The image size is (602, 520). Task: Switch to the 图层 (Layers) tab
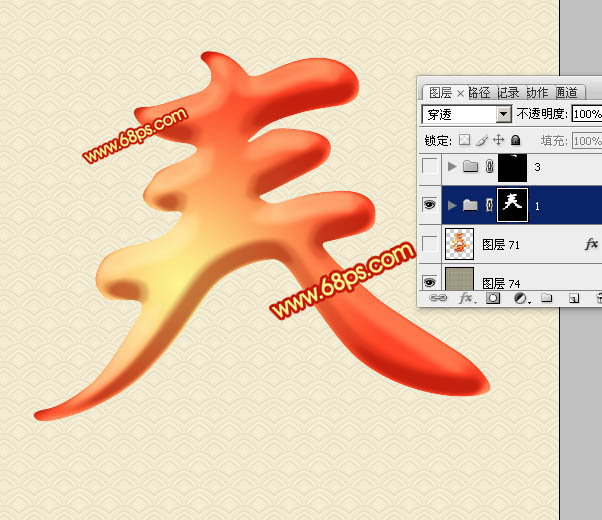coord(440,93)
